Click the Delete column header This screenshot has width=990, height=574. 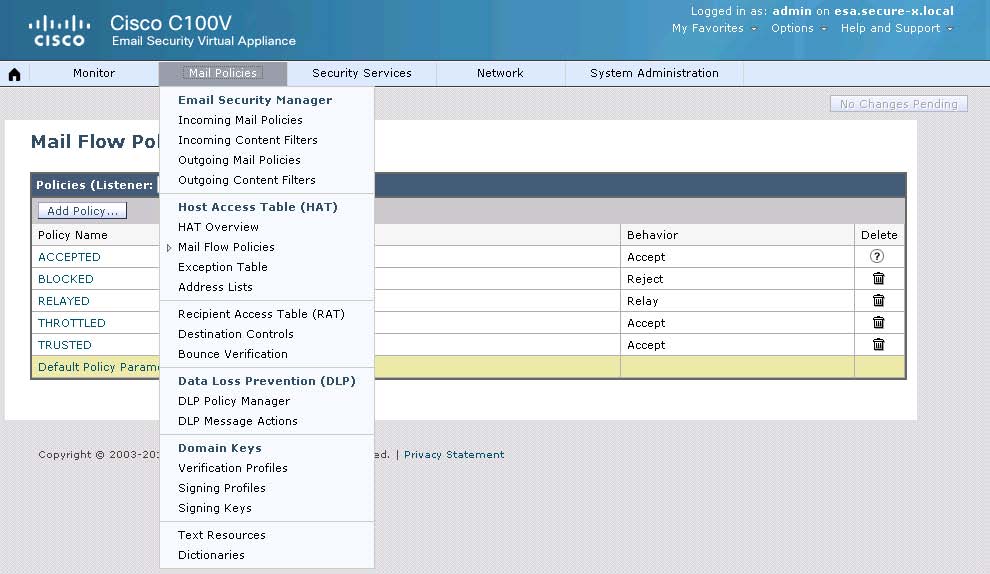879,235
